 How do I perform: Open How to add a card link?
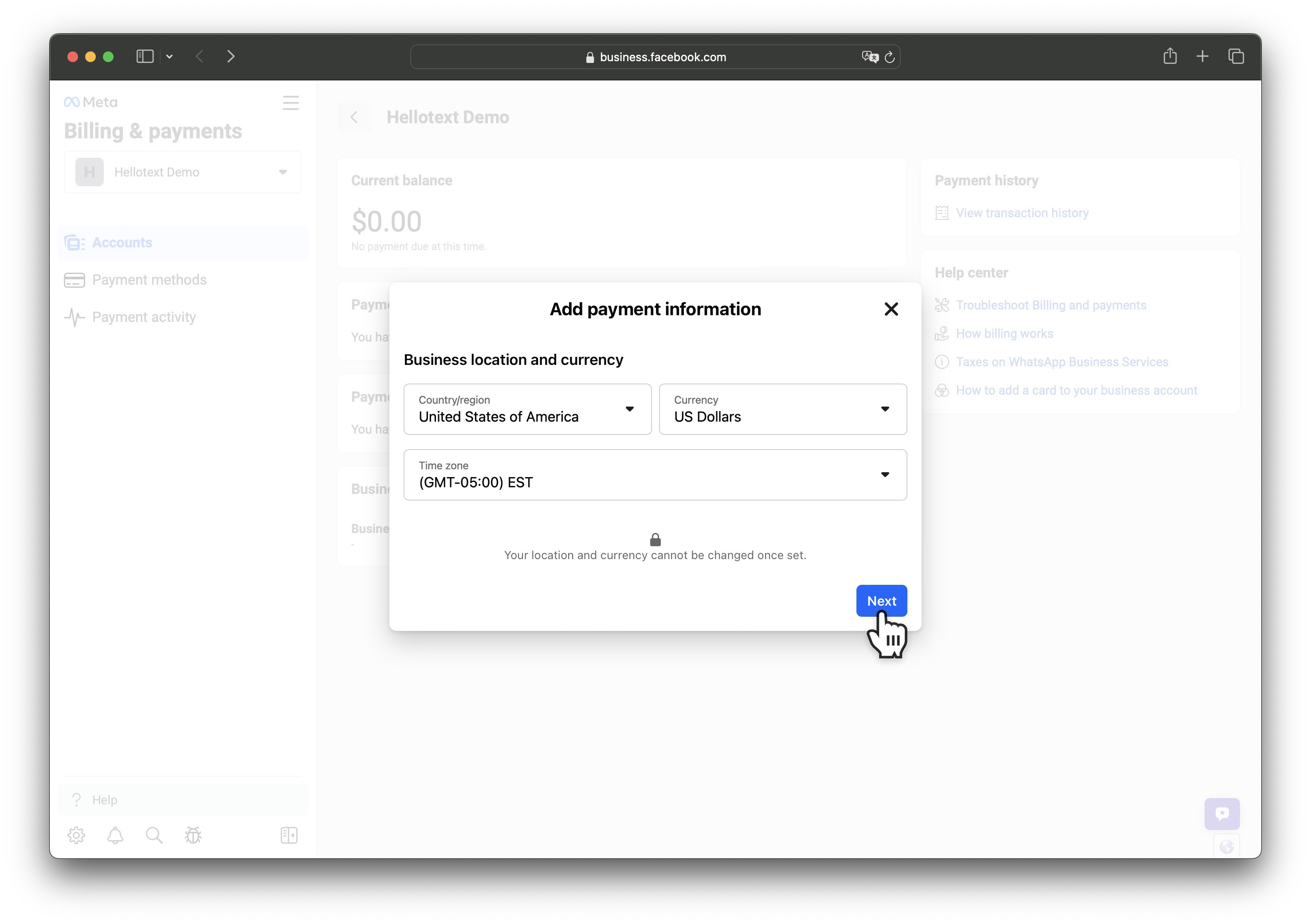point(1076,390)
